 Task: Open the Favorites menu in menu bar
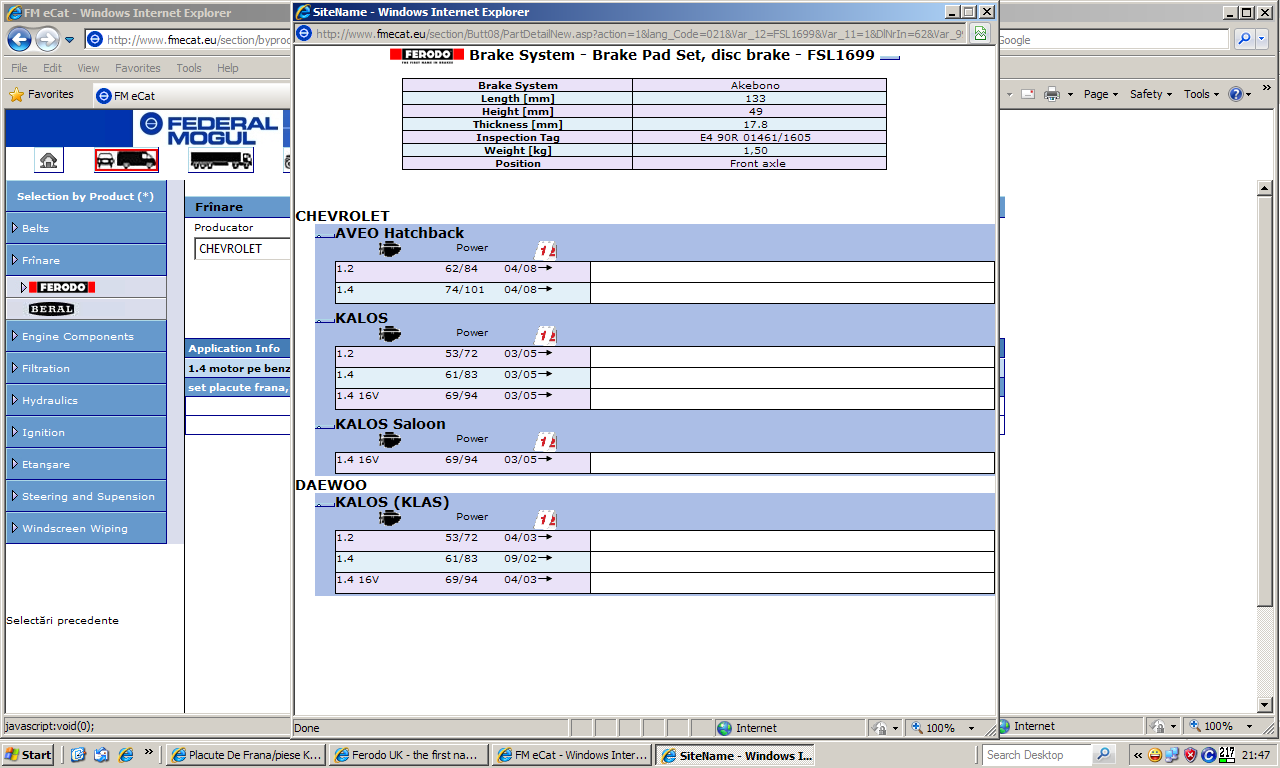tap(138, 68)
